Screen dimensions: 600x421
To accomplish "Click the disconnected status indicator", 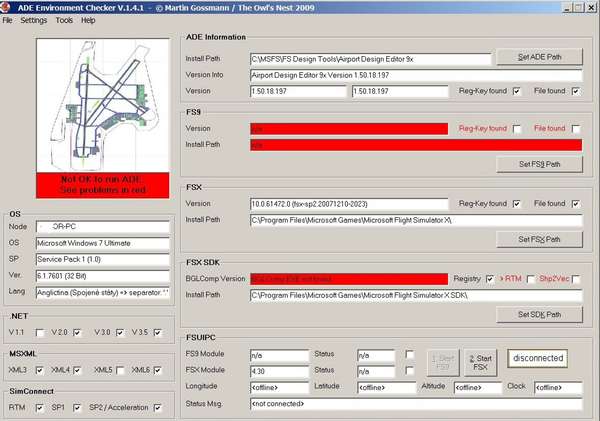I will click(537, 358).
